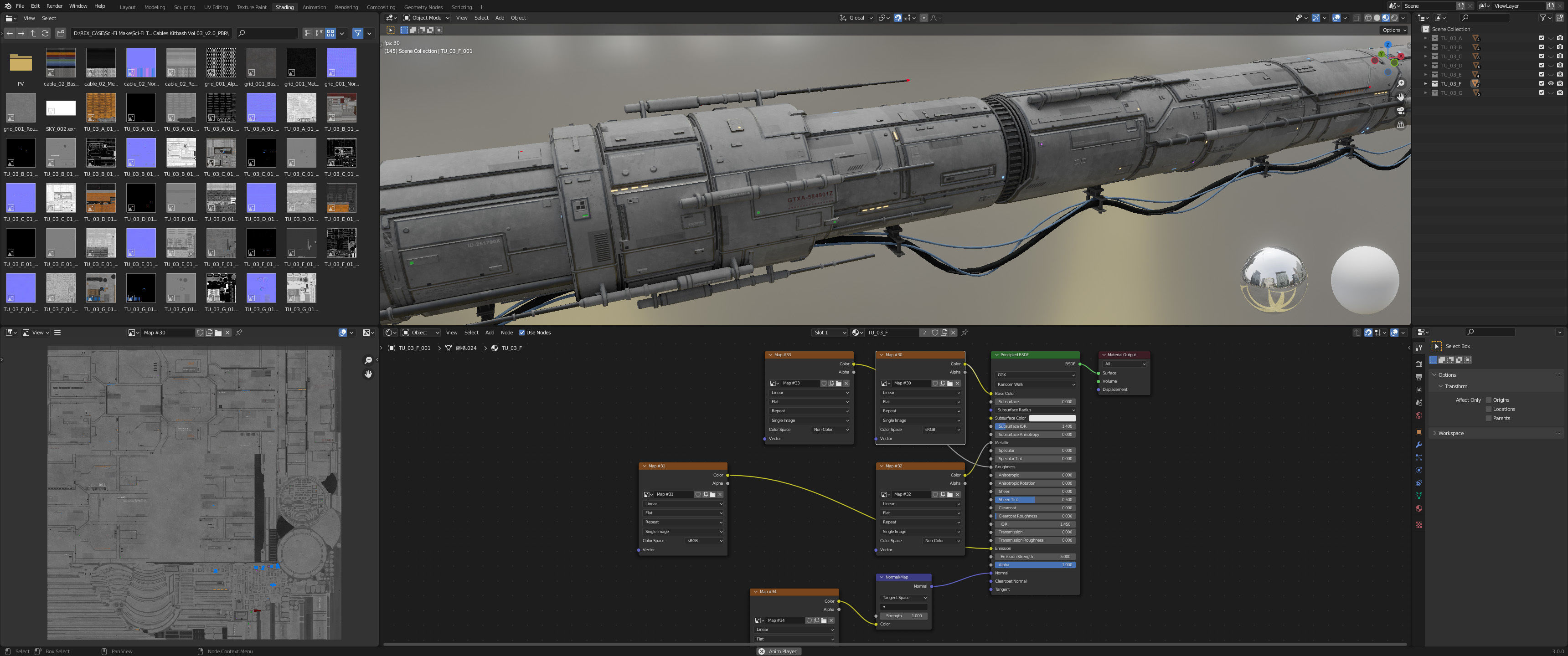This screenshot has height=656, width=1568.
Task: Open the Render menu
Action: 54,6
